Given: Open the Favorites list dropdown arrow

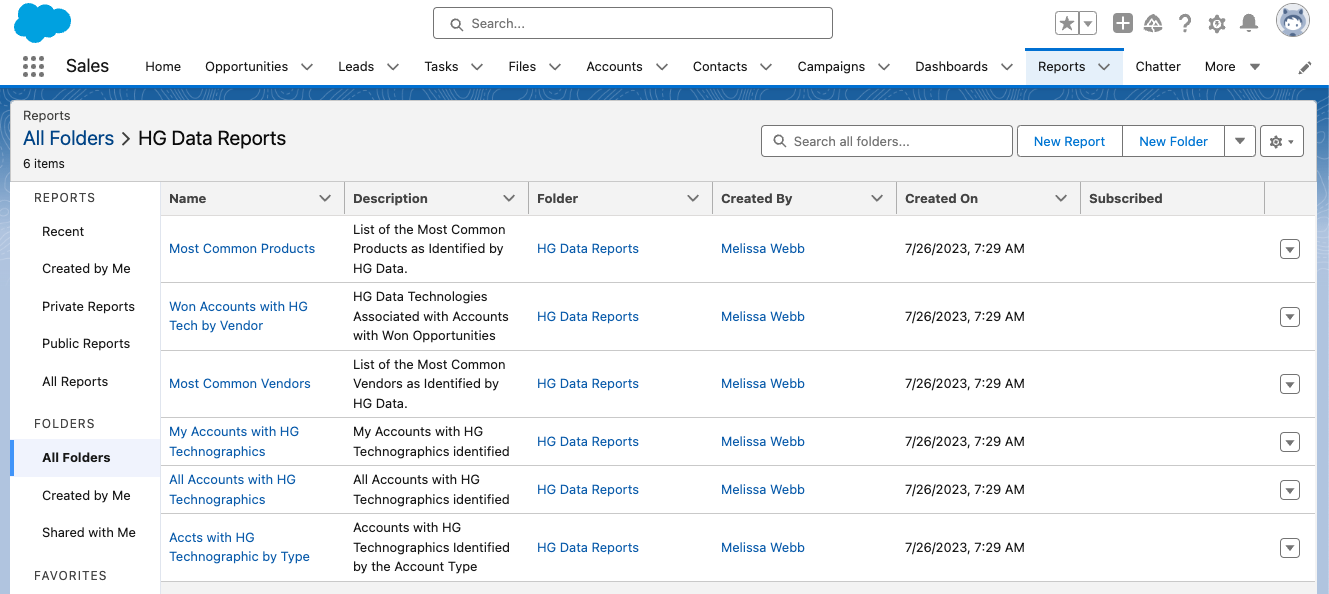Looking at the screenshot, I should tap(1088, 23).
